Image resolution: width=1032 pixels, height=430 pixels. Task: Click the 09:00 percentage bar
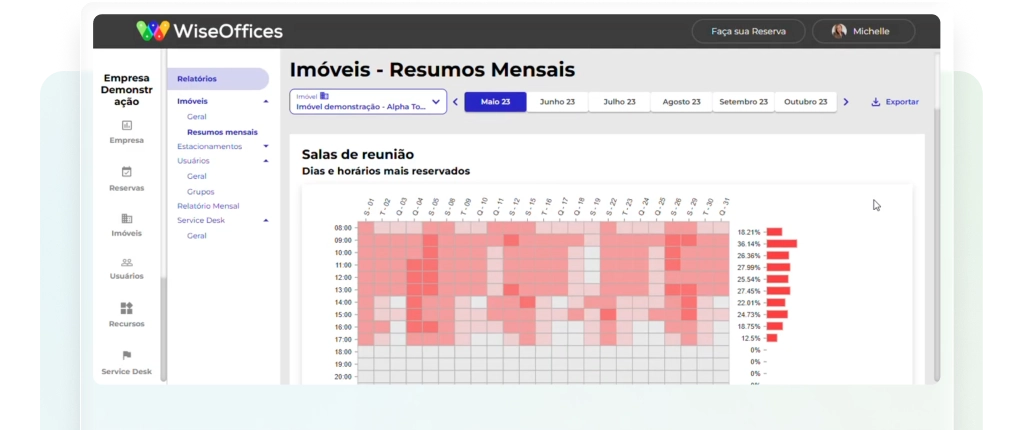click(782, 244)
